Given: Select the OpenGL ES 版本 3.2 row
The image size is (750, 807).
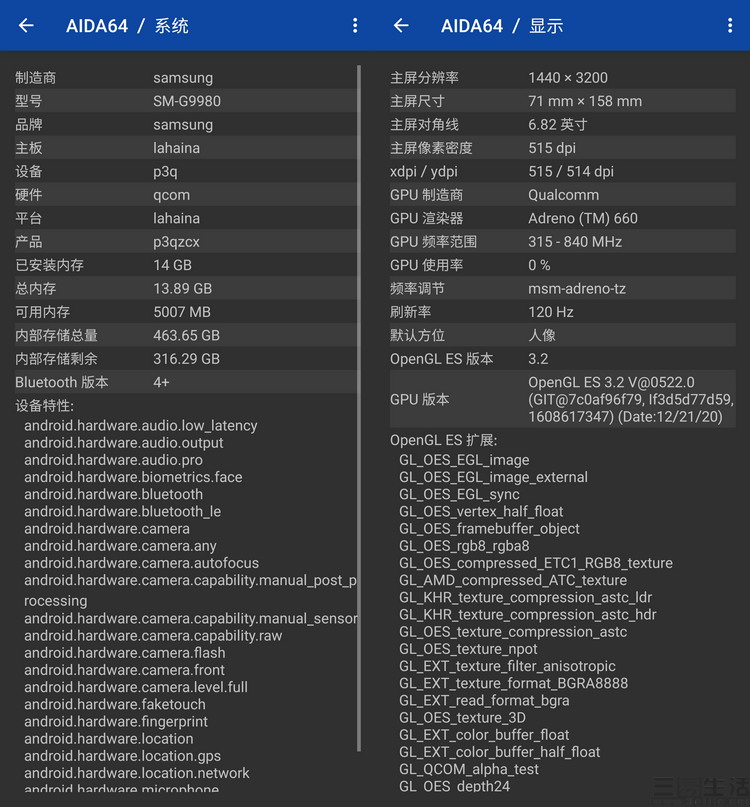Looking at the screenshot, I should point(563,359).
